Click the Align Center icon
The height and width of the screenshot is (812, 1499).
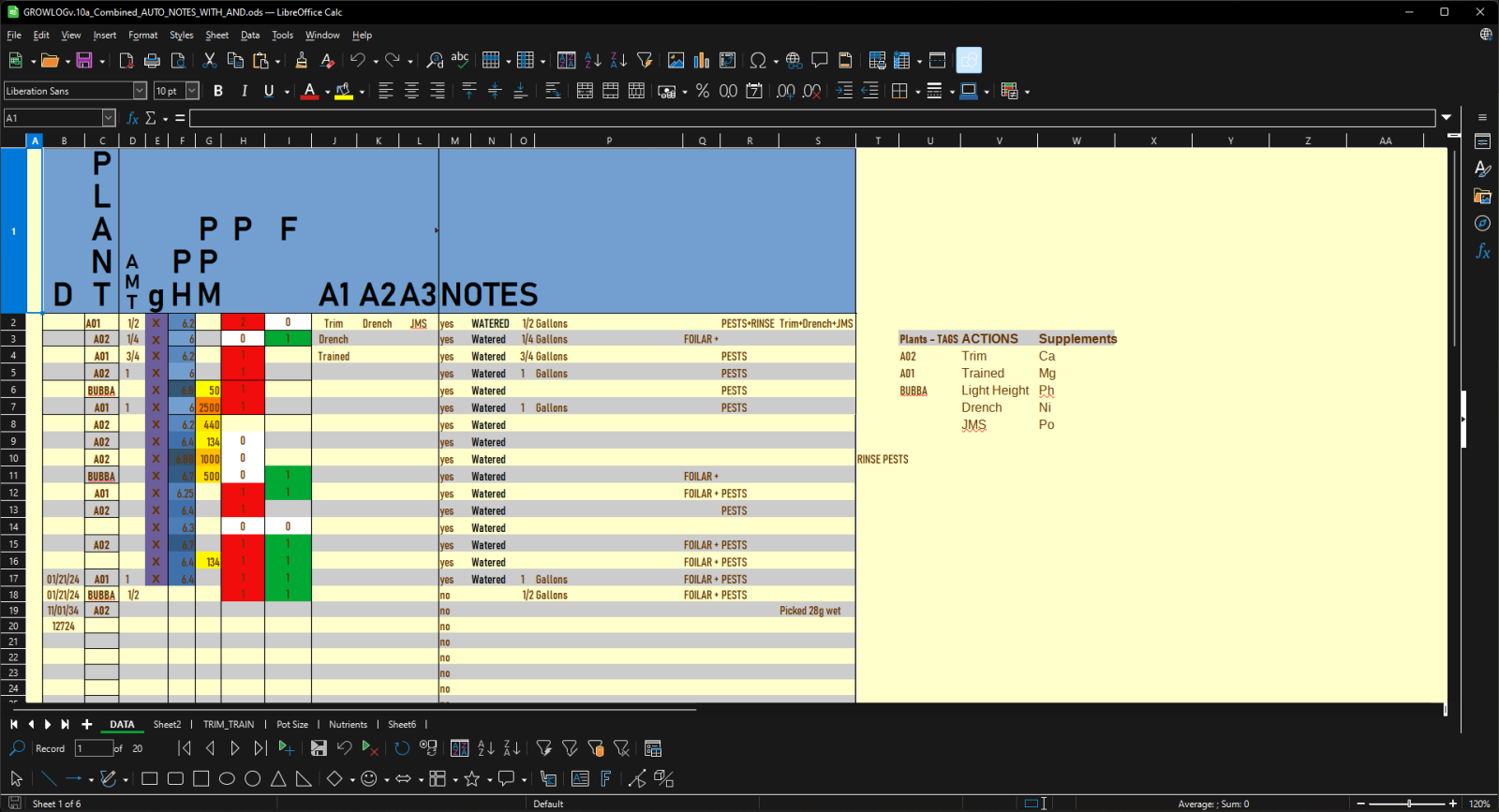411,91
